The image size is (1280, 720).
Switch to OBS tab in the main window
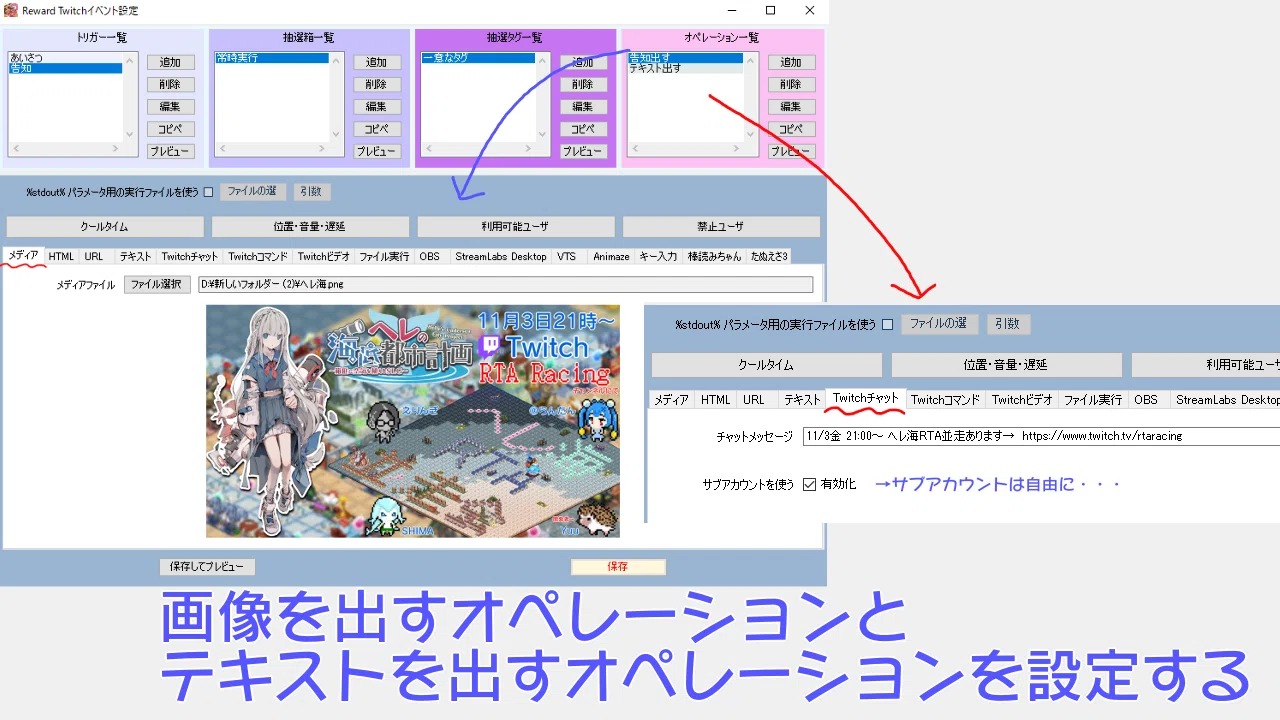click(x=430, y=256)
